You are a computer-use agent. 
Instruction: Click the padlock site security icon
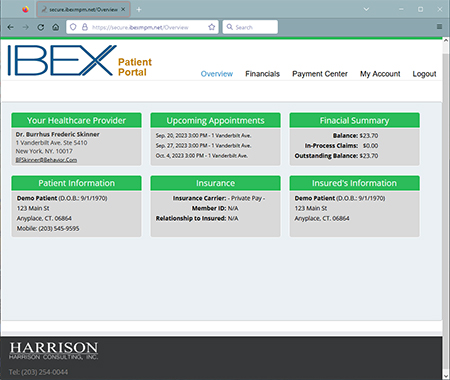pyautogui.click(x=85, y=27)
